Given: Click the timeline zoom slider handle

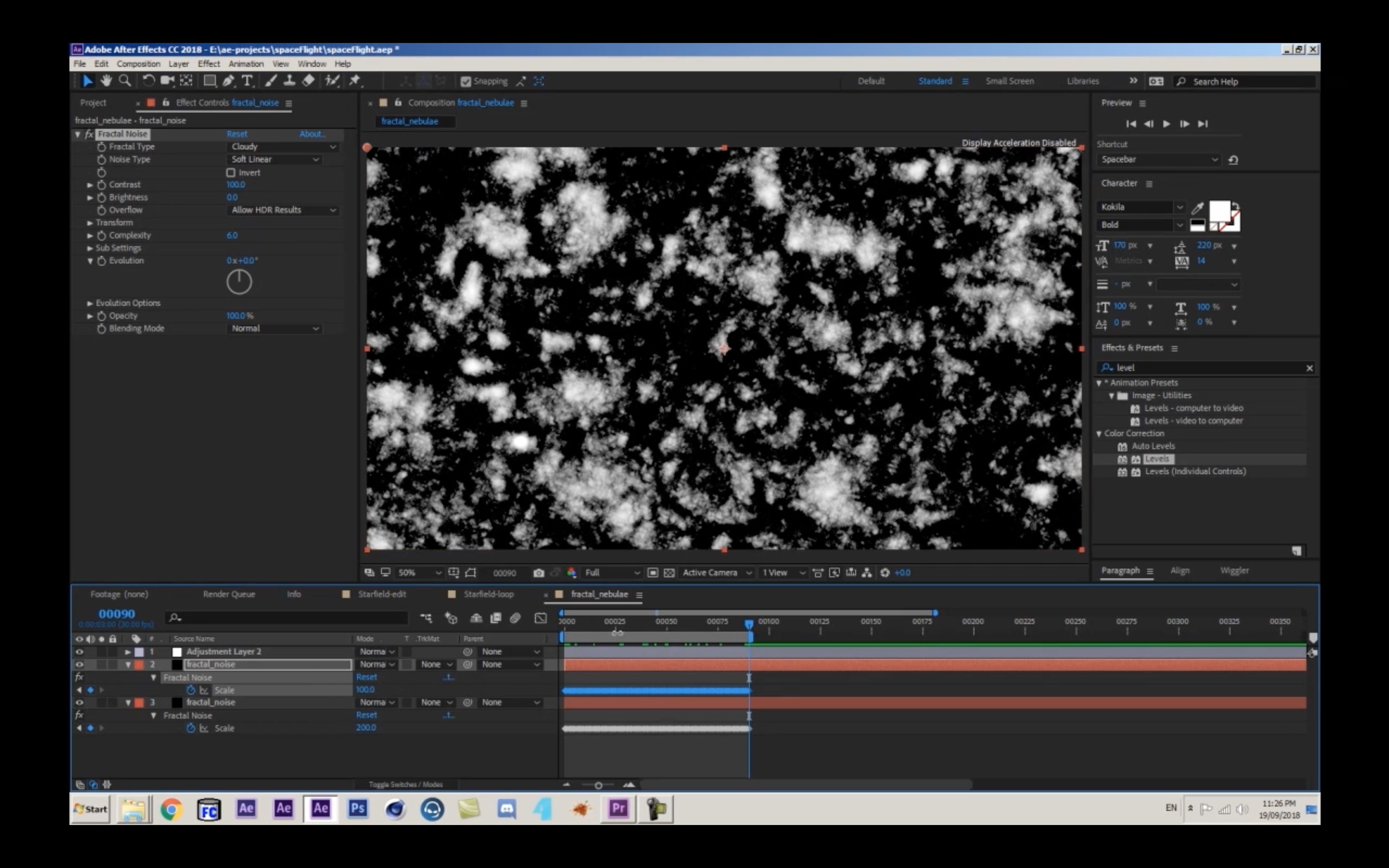Looking at the screenshot, I should pos(598,785).
